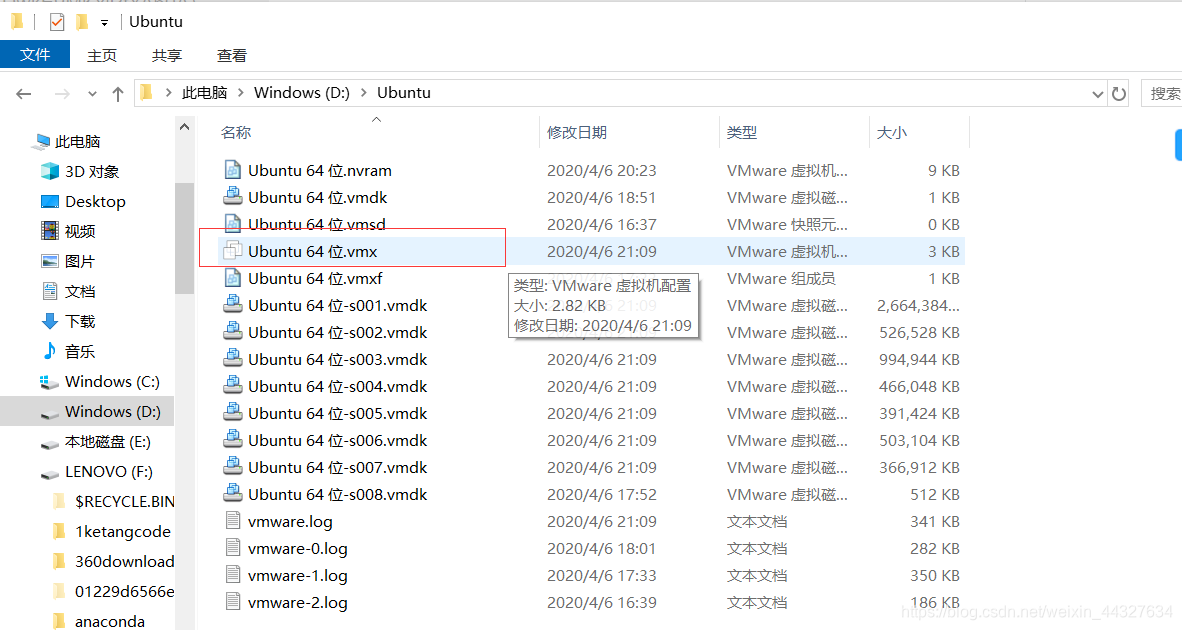Click the vmware-1.log file icon
1182x630 pixels.
233,575
